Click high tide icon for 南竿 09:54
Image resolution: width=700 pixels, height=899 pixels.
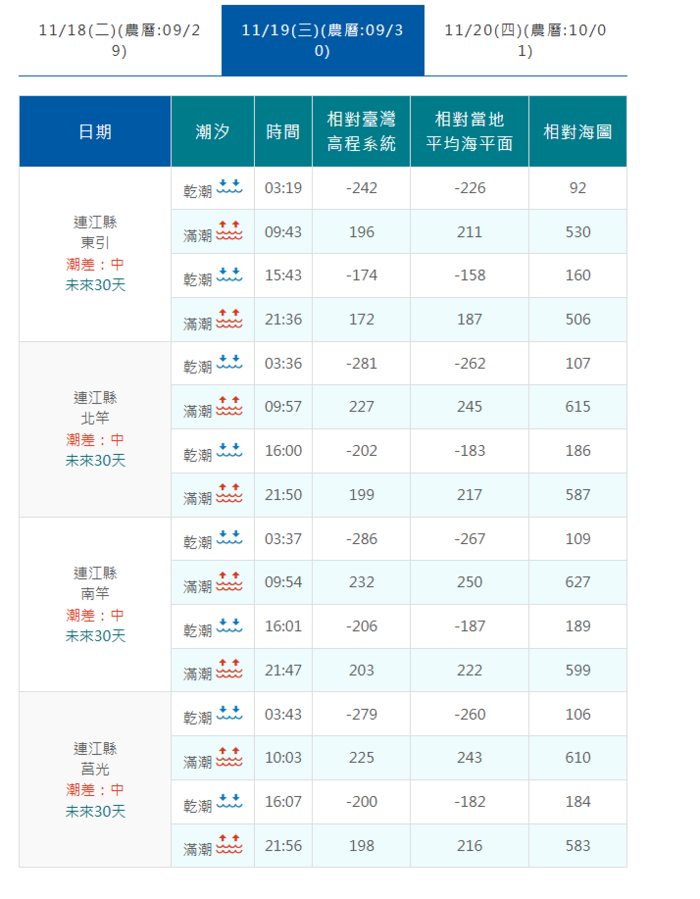(230, 582)
